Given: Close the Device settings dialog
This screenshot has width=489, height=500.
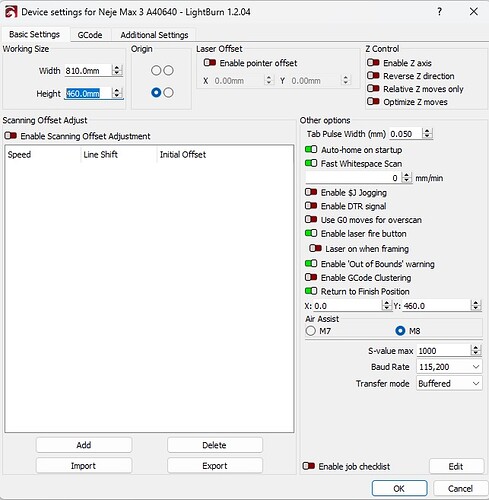Looking at the screenshot, I should (473, 12).
